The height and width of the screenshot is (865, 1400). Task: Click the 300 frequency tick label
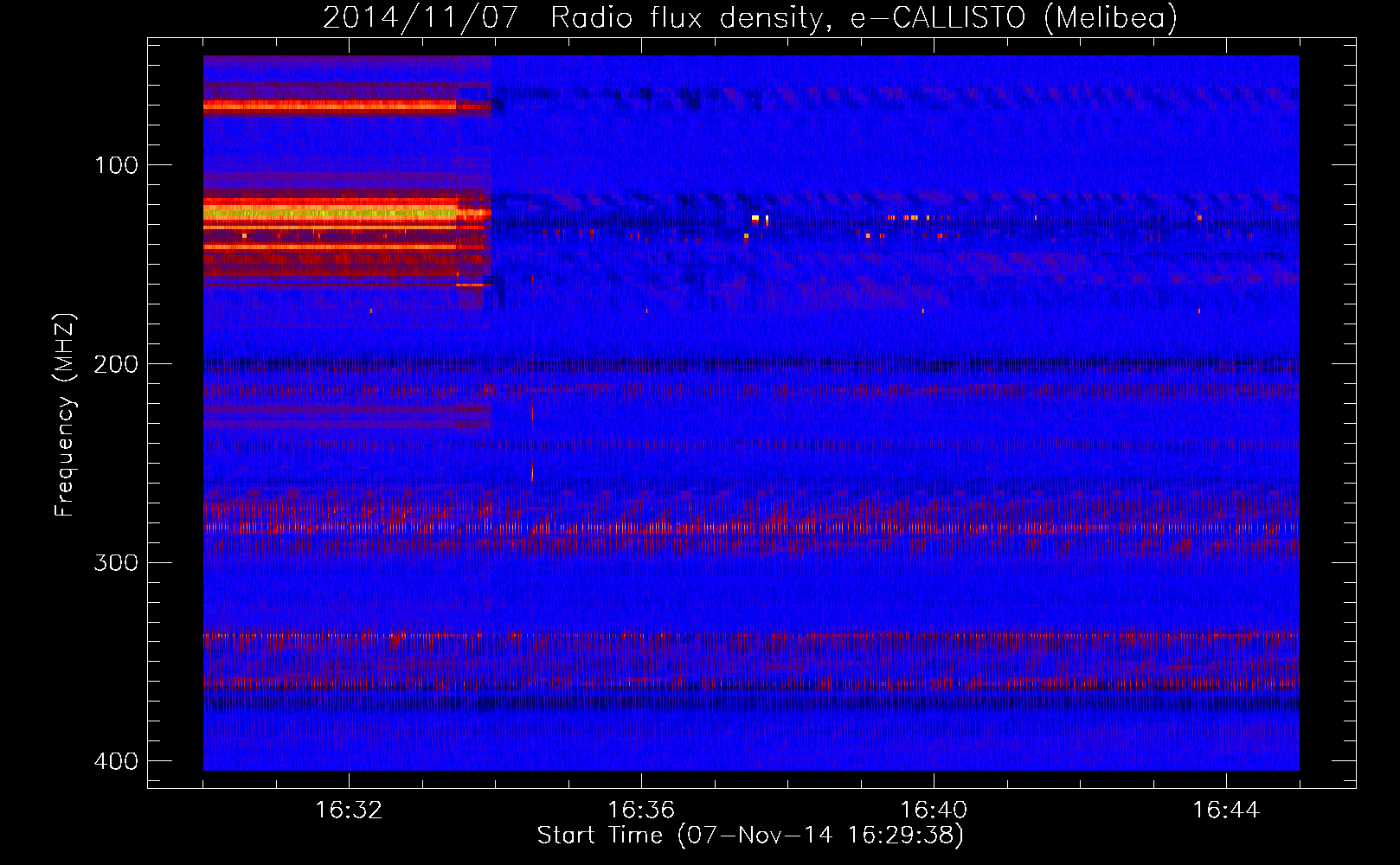point(117,563)
